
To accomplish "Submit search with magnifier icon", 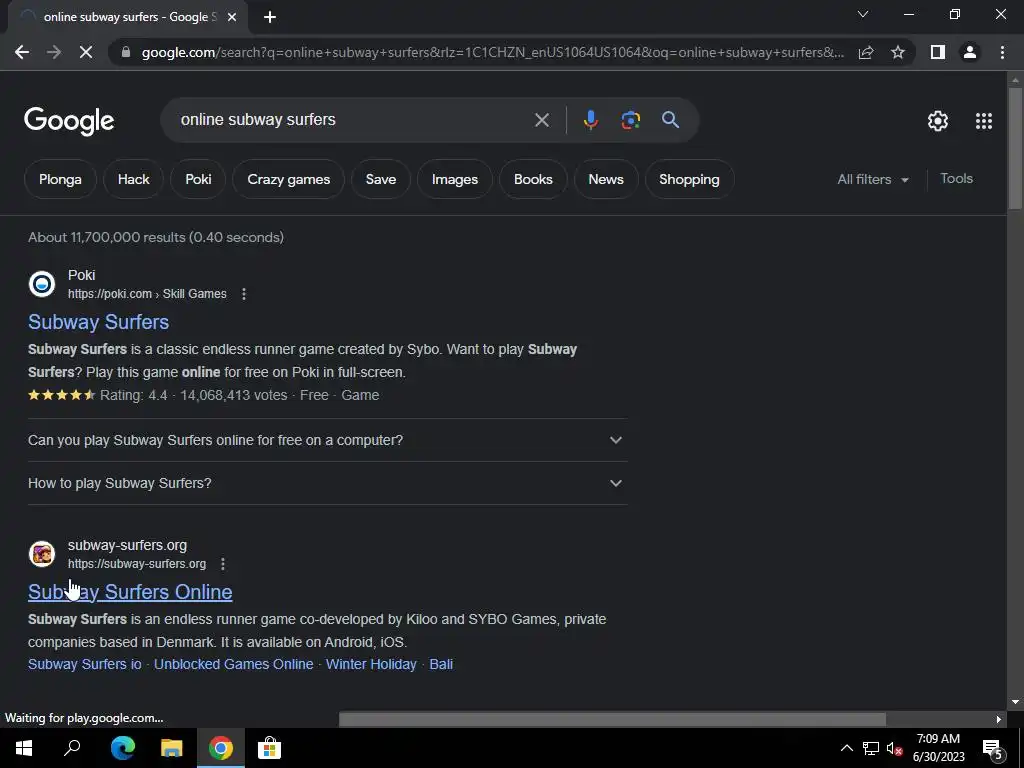I will pyautogui.click(x=670, y=120).
